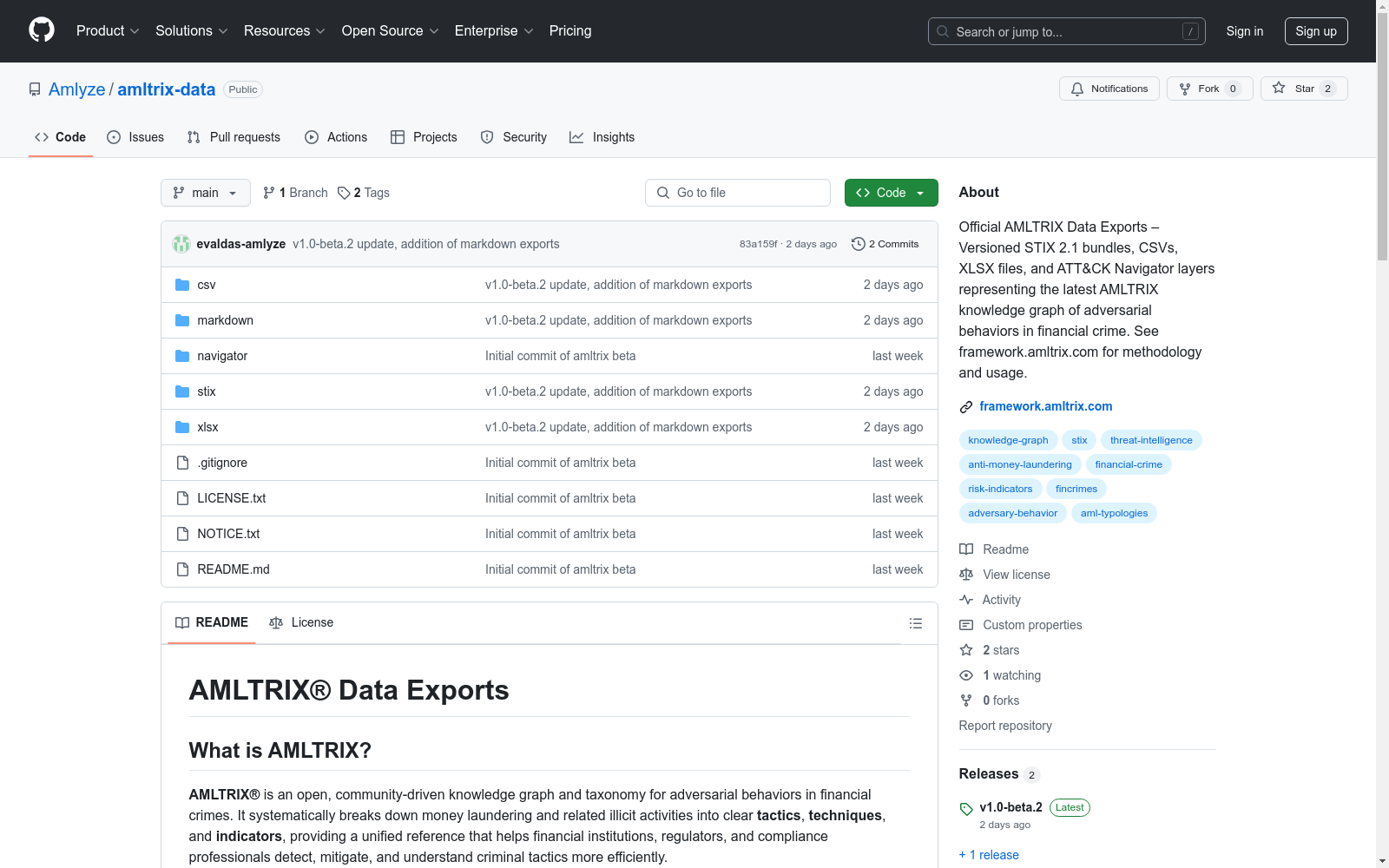Click the threat-intelligence topic tag

pos(1151,440)
